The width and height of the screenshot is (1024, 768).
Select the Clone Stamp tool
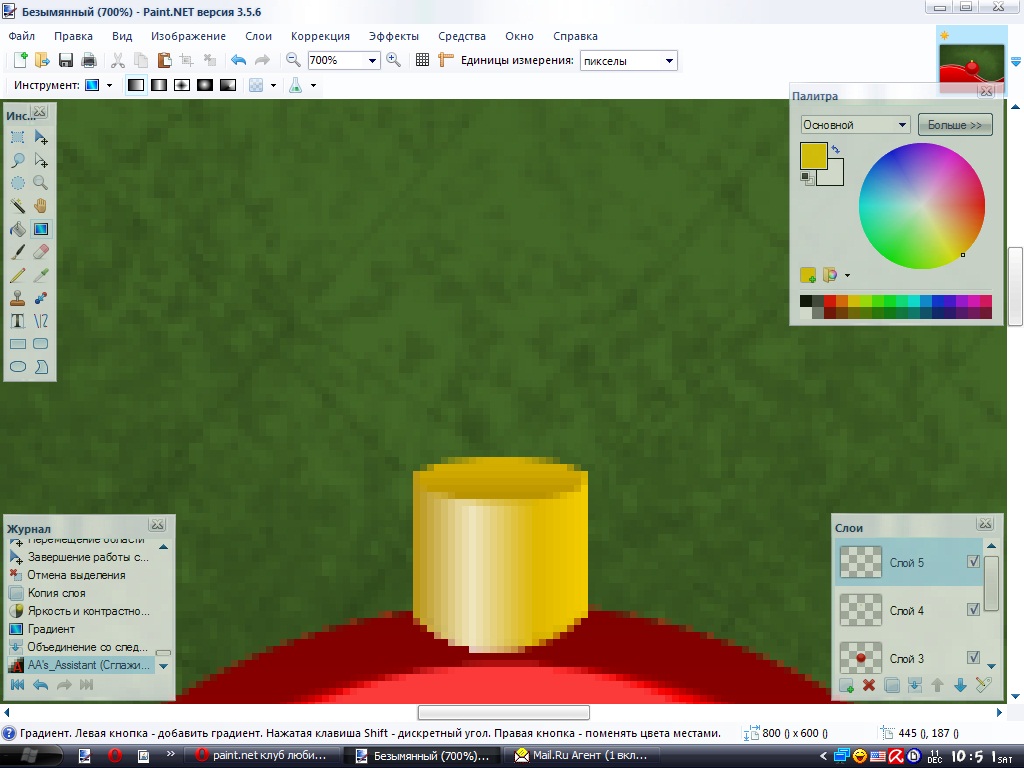pyautogui.click(x=18, y=298)
